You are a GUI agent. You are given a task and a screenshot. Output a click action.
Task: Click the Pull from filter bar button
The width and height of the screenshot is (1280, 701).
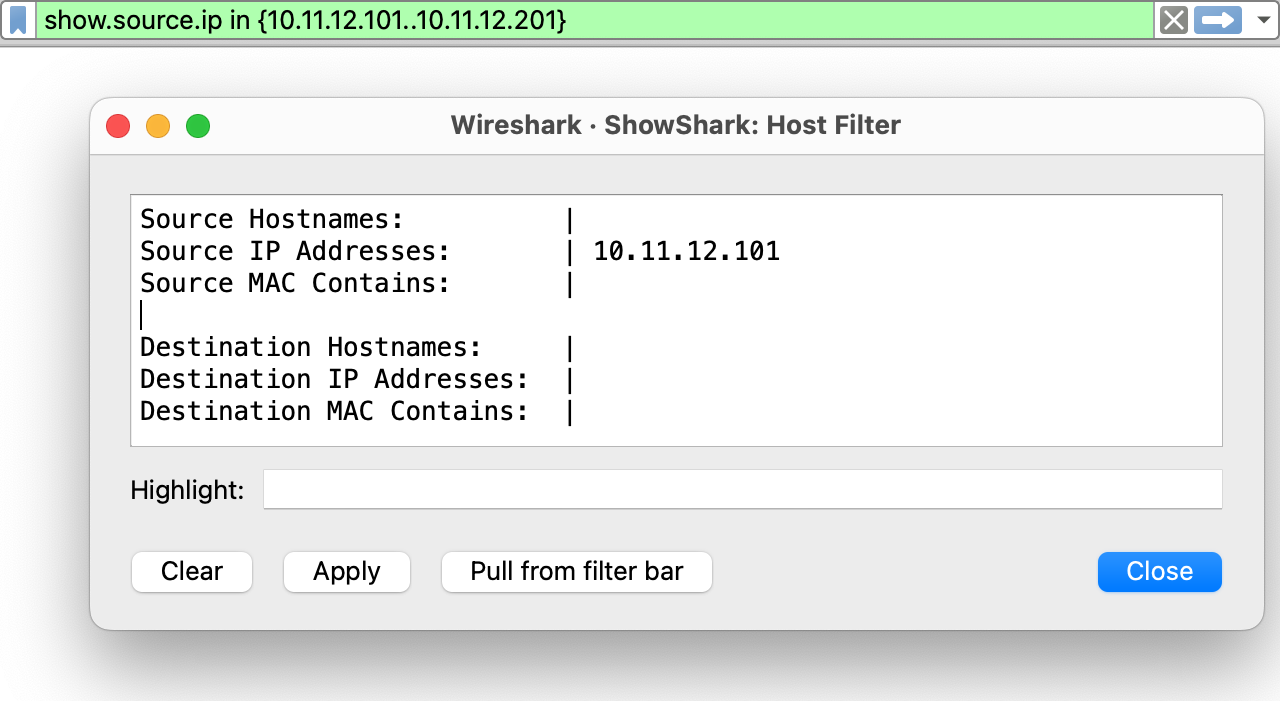pos(577,571)
